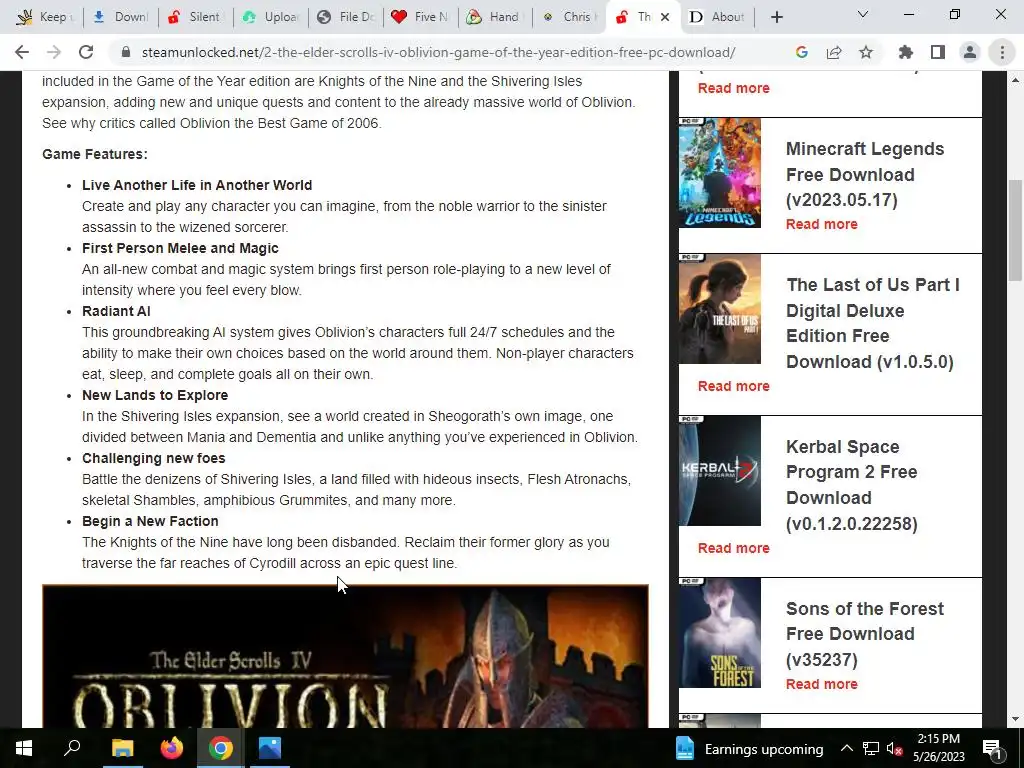Click the Challenging new foes heading
Screen dimensions: 1024x768
153,458
